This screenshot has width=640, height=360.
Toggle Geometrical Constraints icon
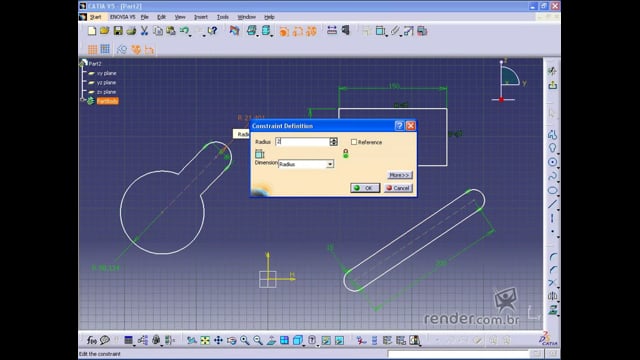click(x=136, y=49)
